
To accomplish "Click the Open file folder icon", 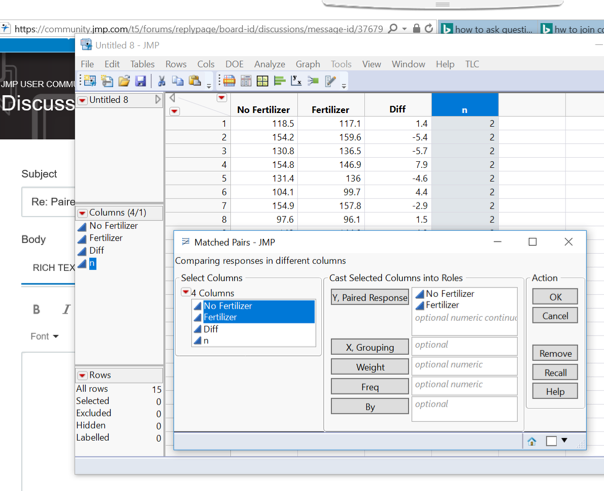I will [124, 81].
